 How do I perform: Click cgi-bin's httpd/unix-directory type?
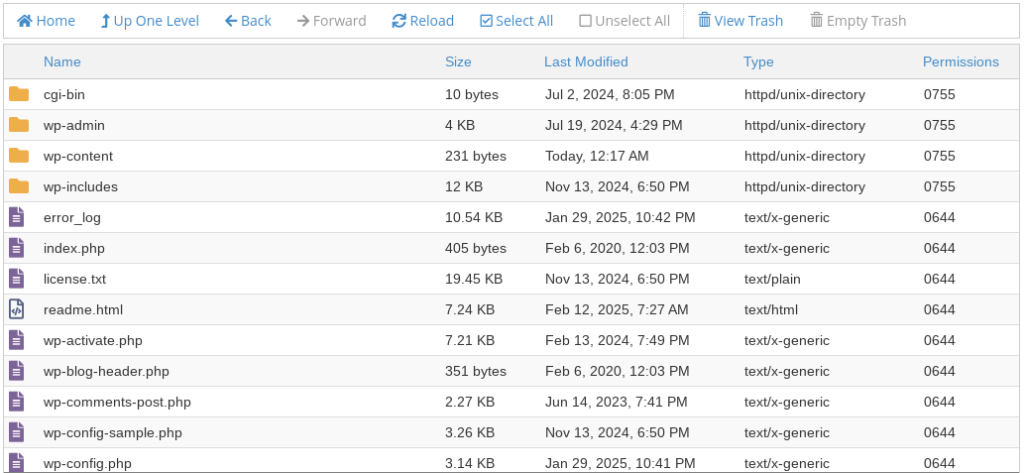(x=805, y=94)
